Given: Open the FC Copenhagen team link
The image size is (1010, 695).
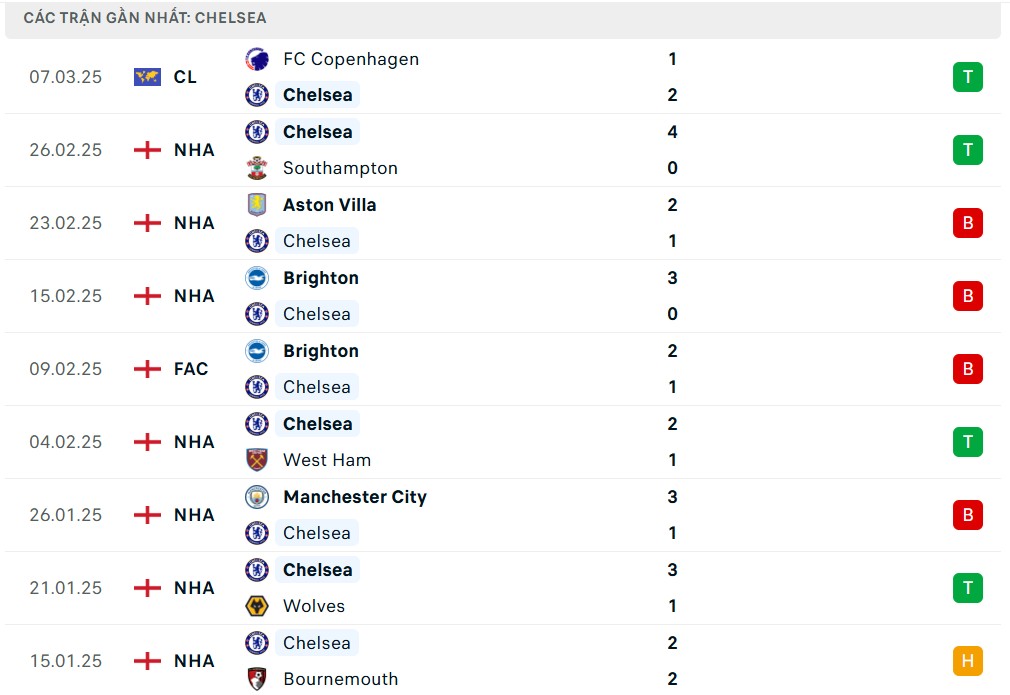Looking at the screenshot, I should coord(351,59).
